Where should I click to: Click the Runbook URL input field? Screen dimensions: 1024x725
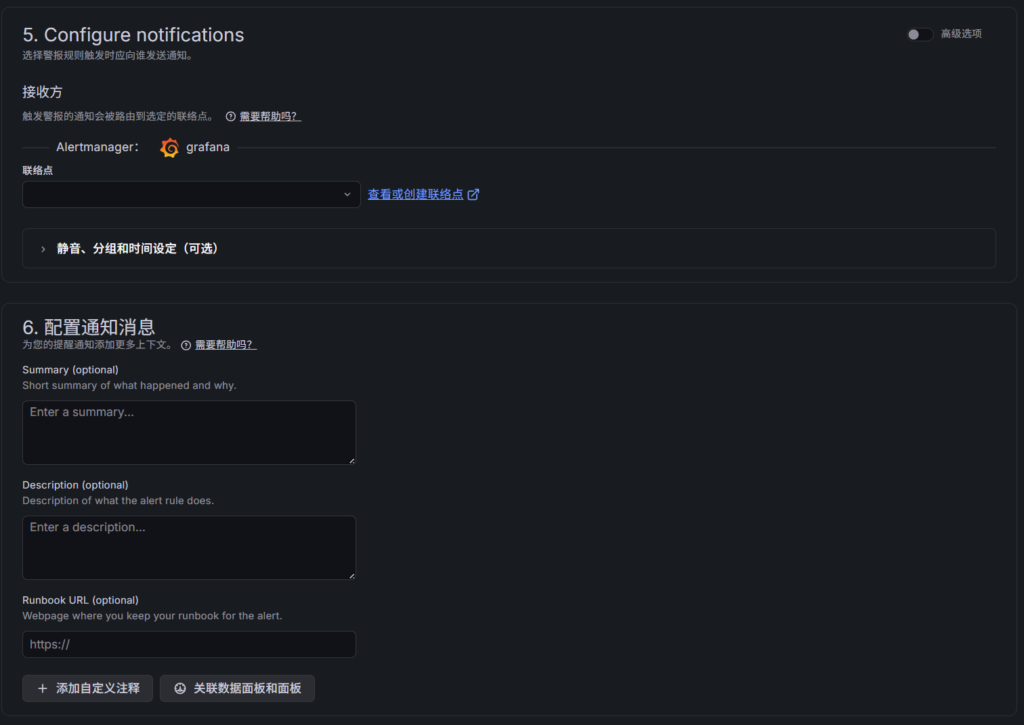189,645
